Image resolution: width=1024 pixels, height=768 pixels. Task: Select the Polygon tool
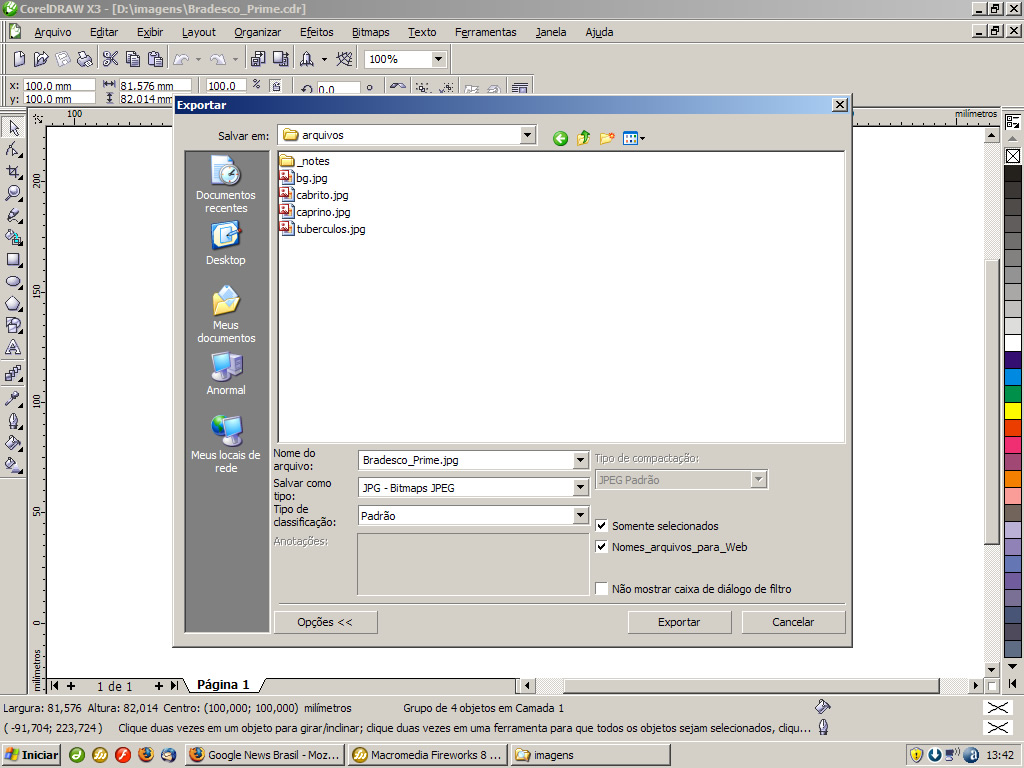pyautogui.click(x=13, y=304)
